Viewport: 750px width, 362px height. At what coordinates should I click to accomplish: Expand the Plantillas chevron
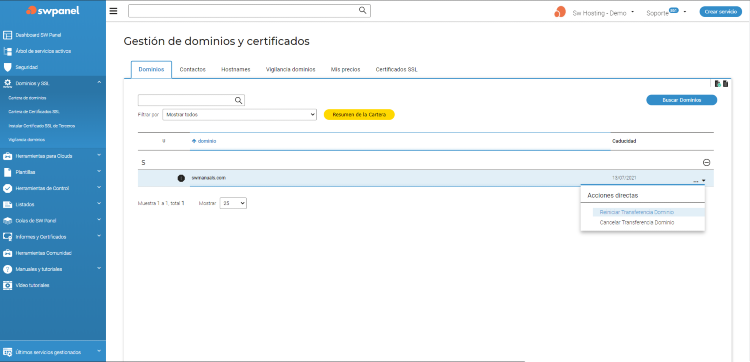pos(99,171)
